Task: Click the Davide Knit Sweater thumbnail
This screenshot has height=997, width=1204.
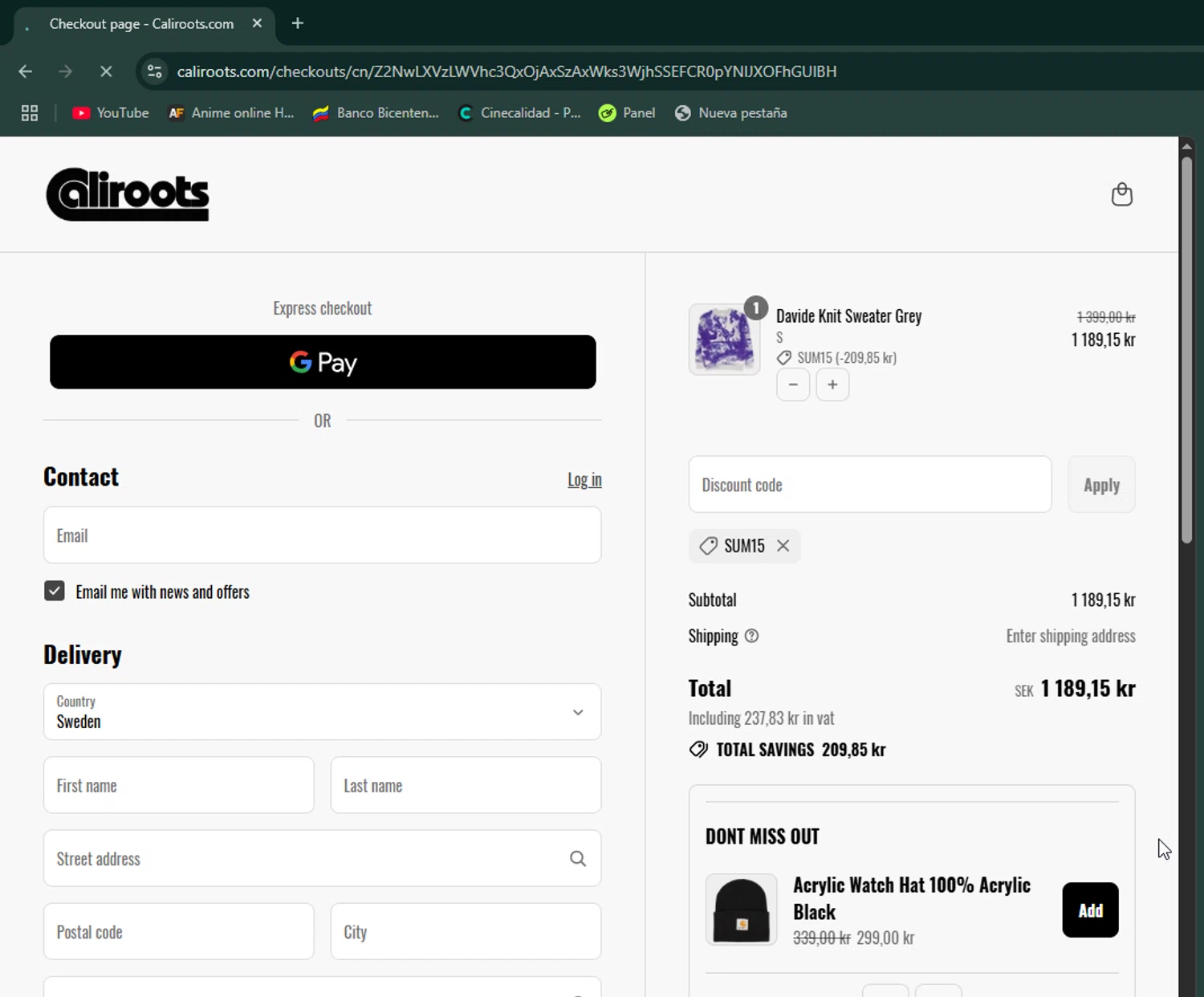Action: point(724,340)
